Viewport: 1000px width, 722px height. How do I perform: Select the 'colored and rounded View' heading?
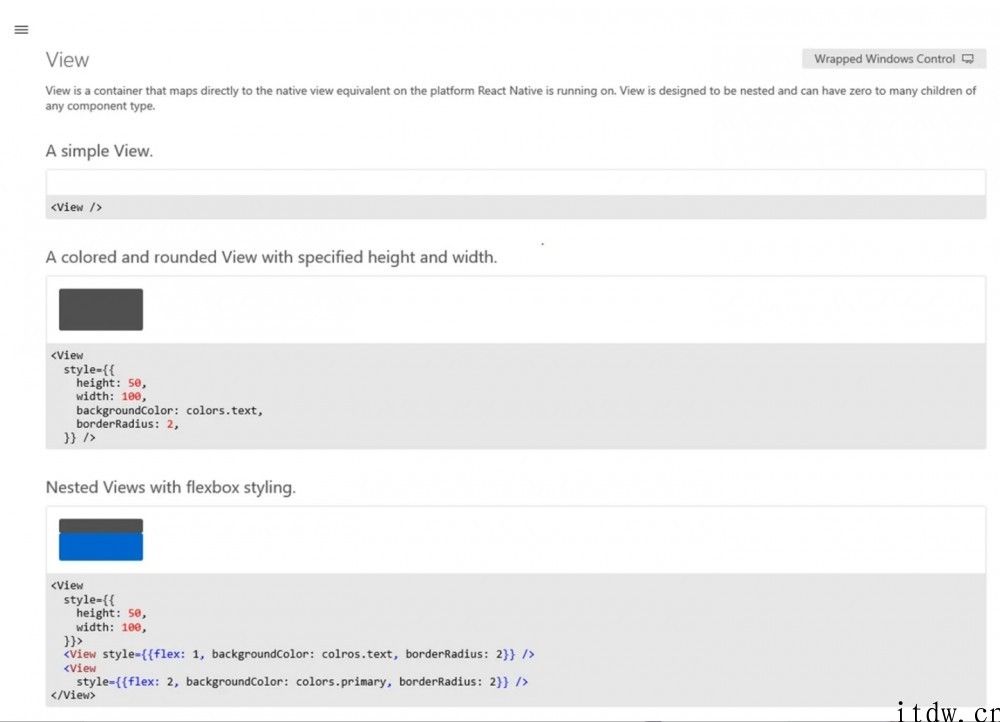tap(271, 257)
